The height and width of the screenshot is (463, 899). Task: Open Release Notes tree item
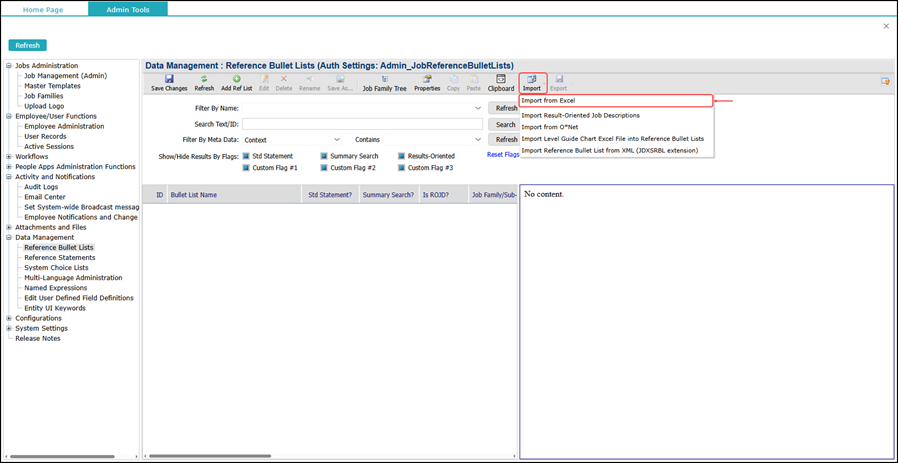pos(38,339)
